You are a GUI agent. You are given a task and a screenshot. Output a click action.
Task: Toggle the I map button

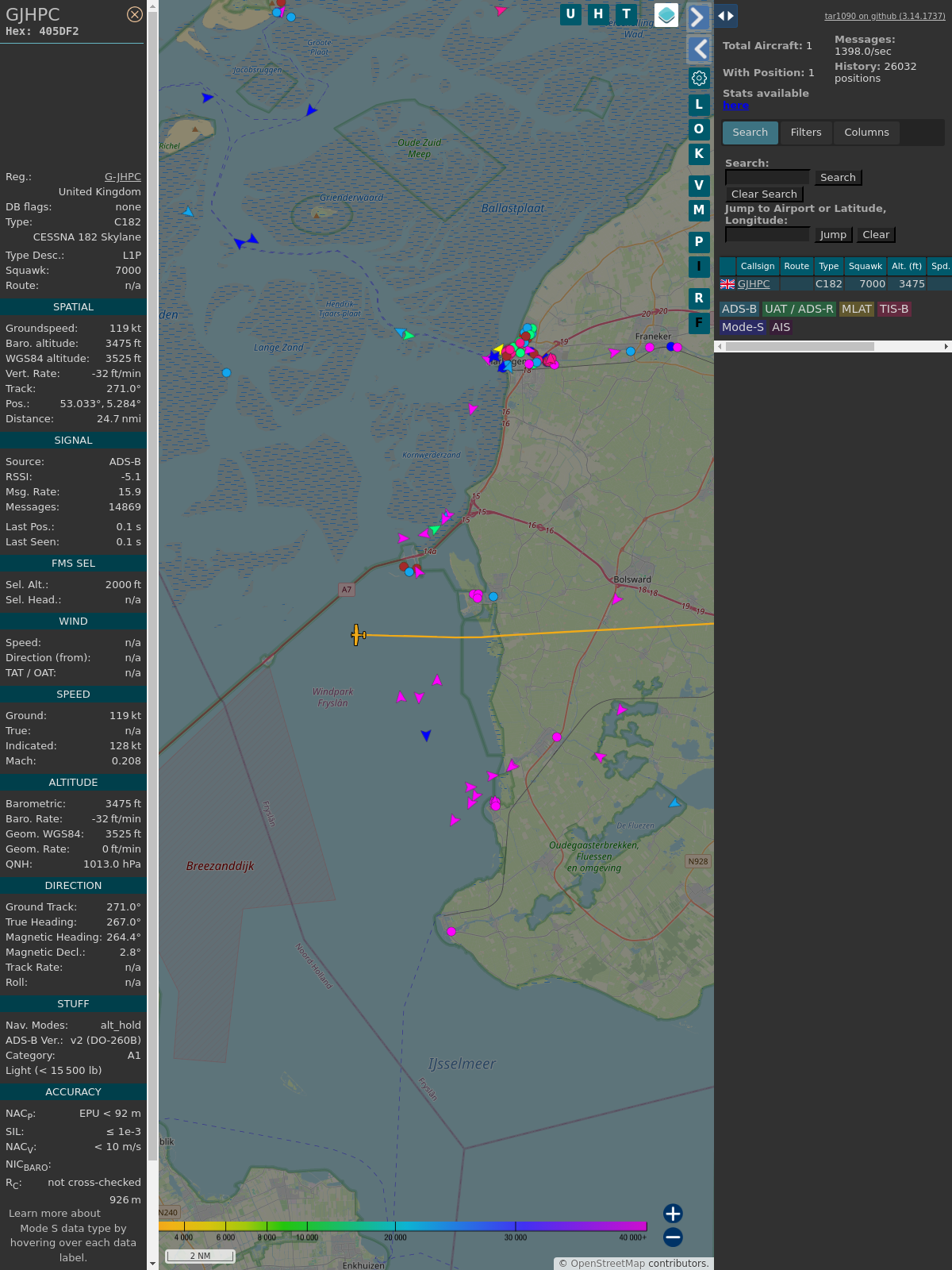[699, 267]
